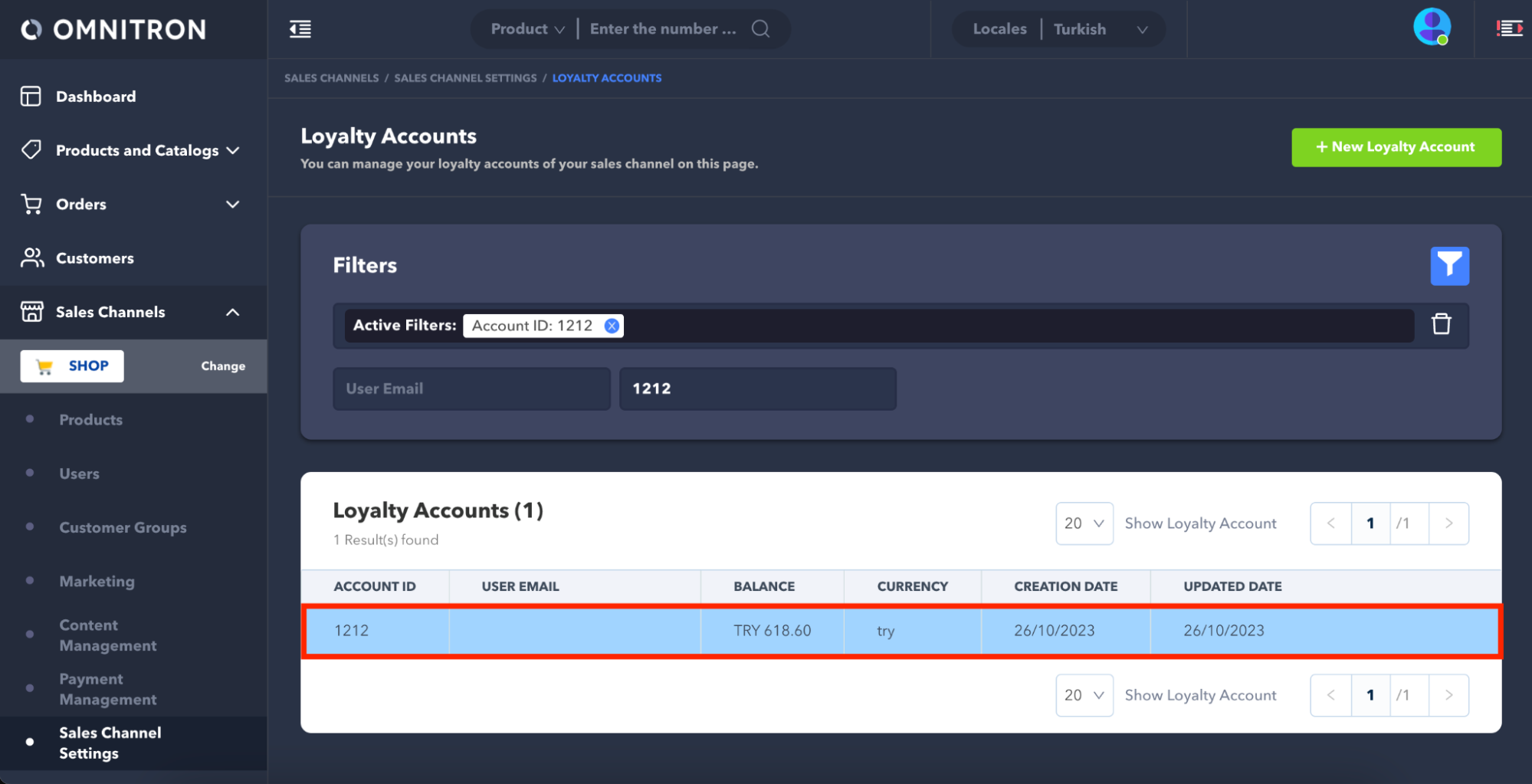The image size is (1532, 784).
Task: Click the trash icon to clear filters
Action: [x=1441, y=324]
